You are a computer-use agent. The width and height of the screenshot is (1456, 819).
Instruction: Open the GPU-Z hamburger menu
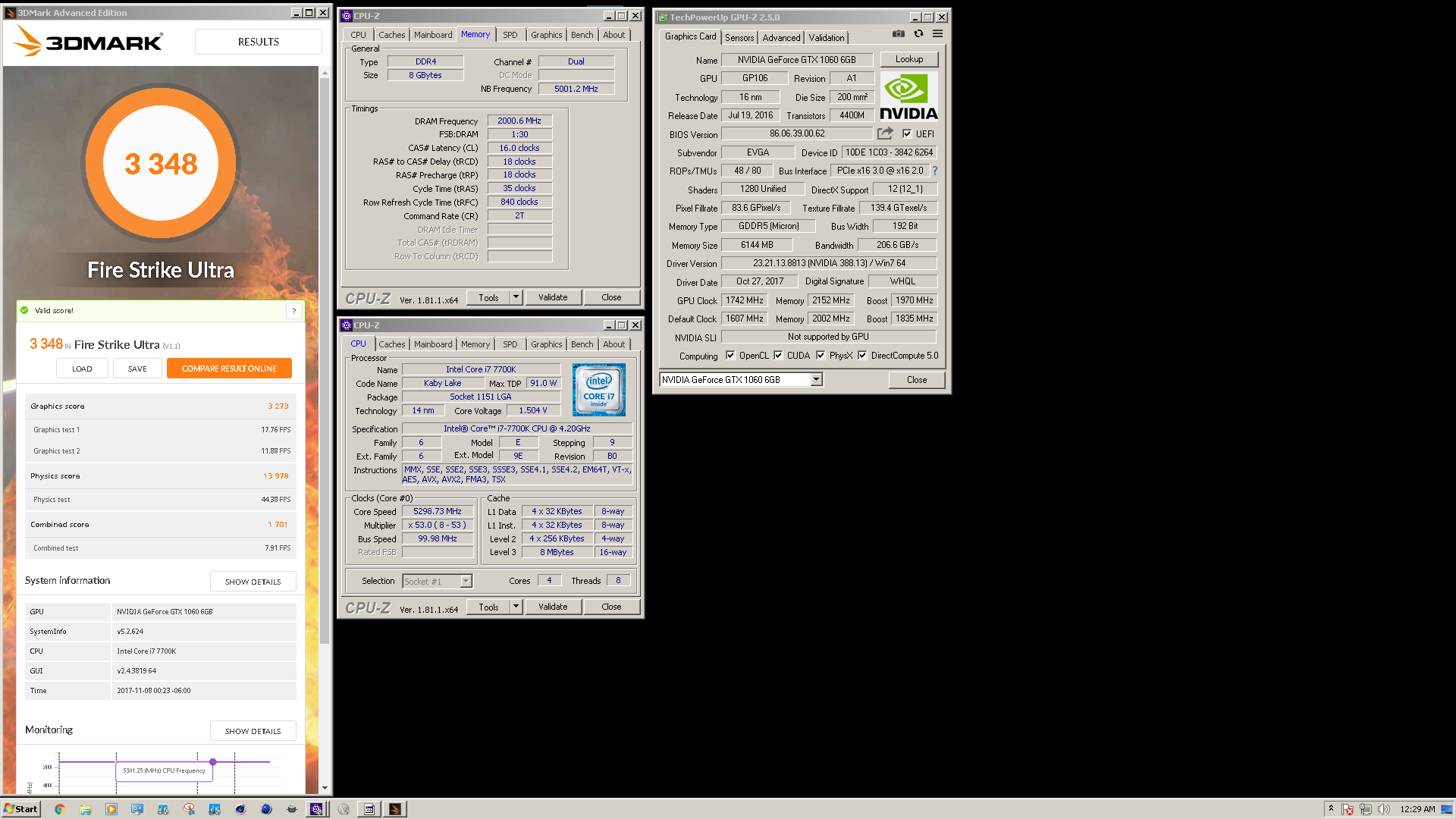(938, 34)
